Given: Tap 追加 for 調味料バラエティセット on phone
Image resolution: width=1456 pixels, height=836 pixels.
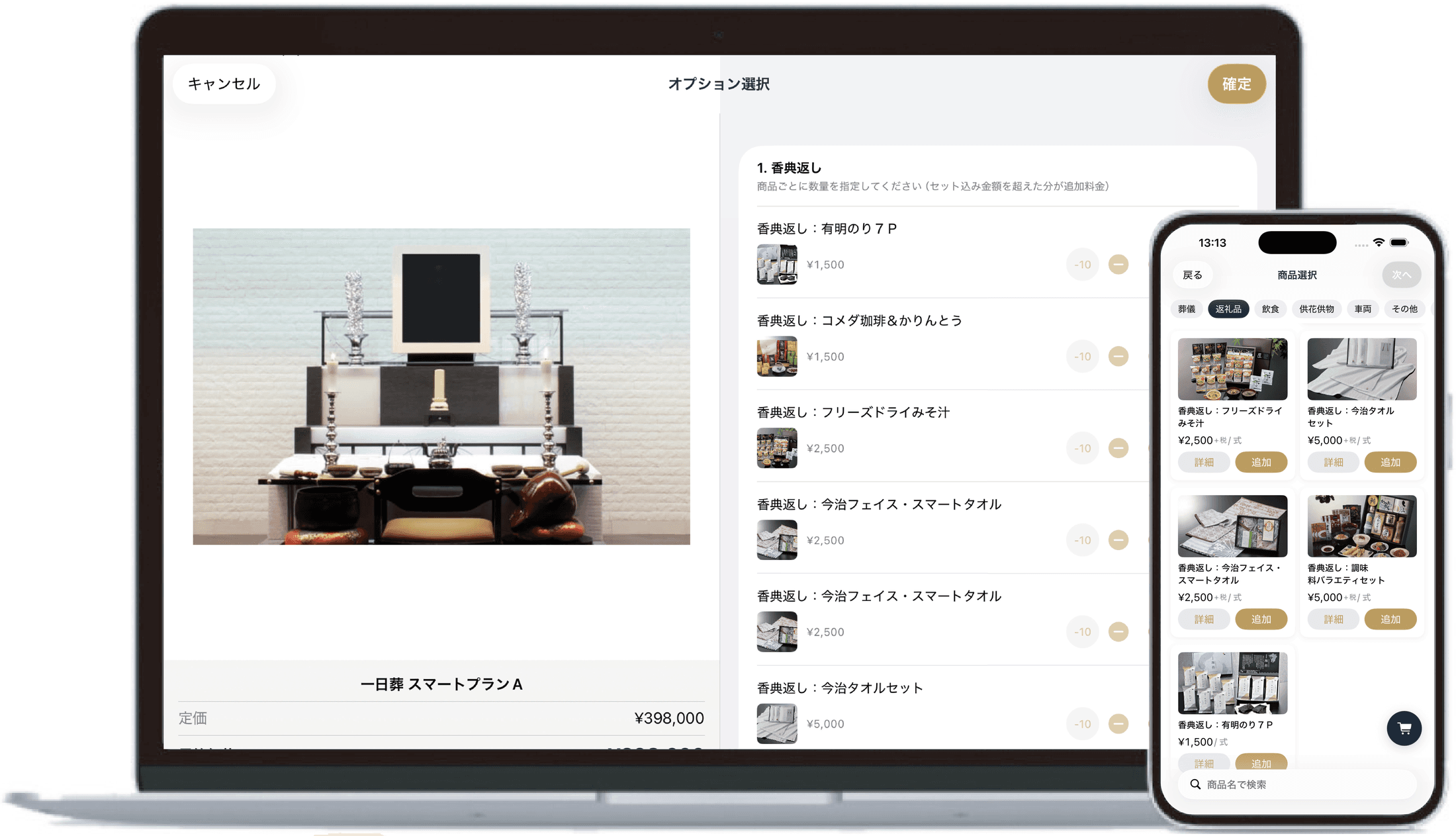Looking at the screenshot, I should pyautogui.click(x=1390, y=620).
